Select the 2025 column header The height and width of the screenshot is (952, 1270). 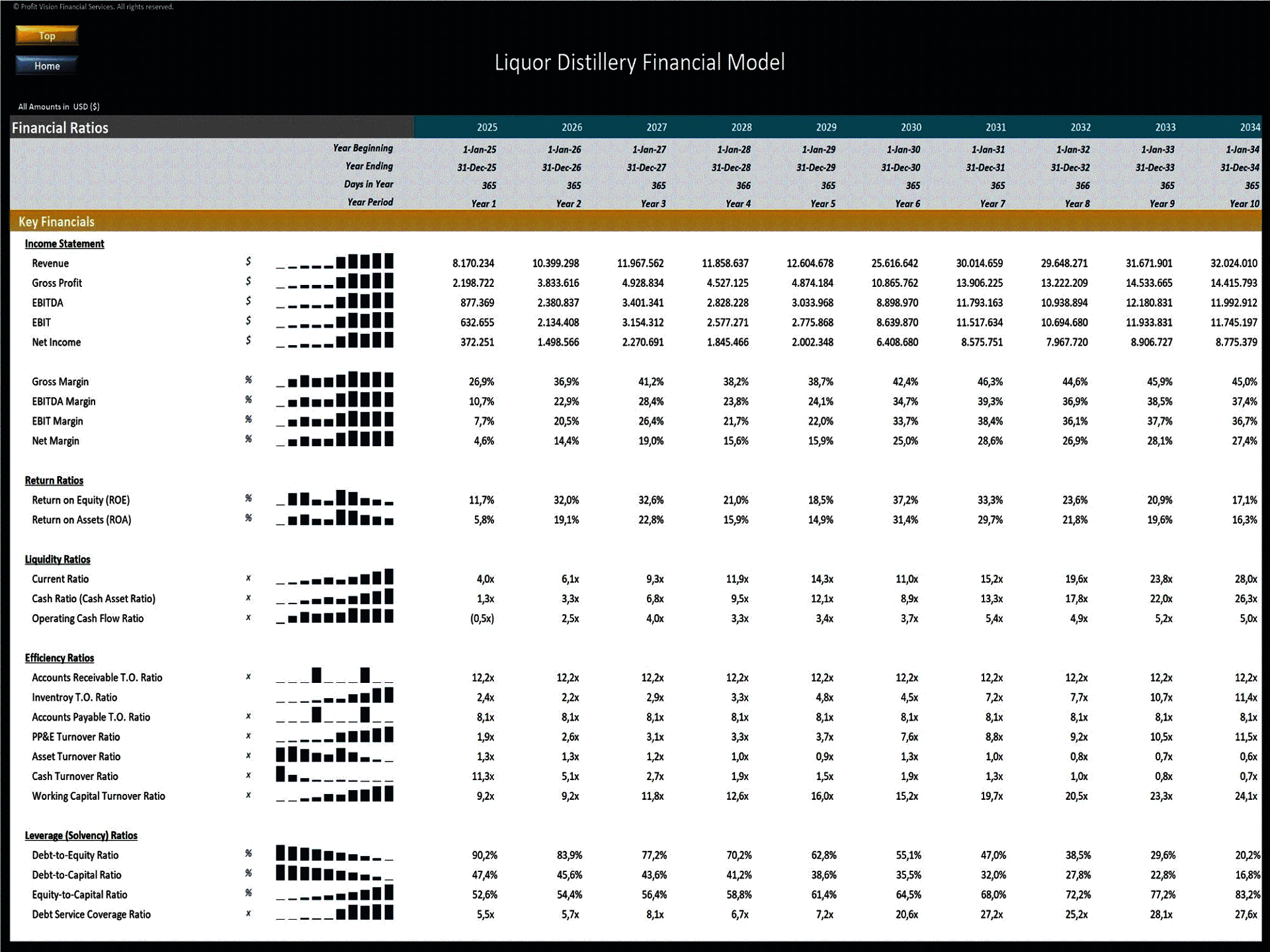click(487, 127)
